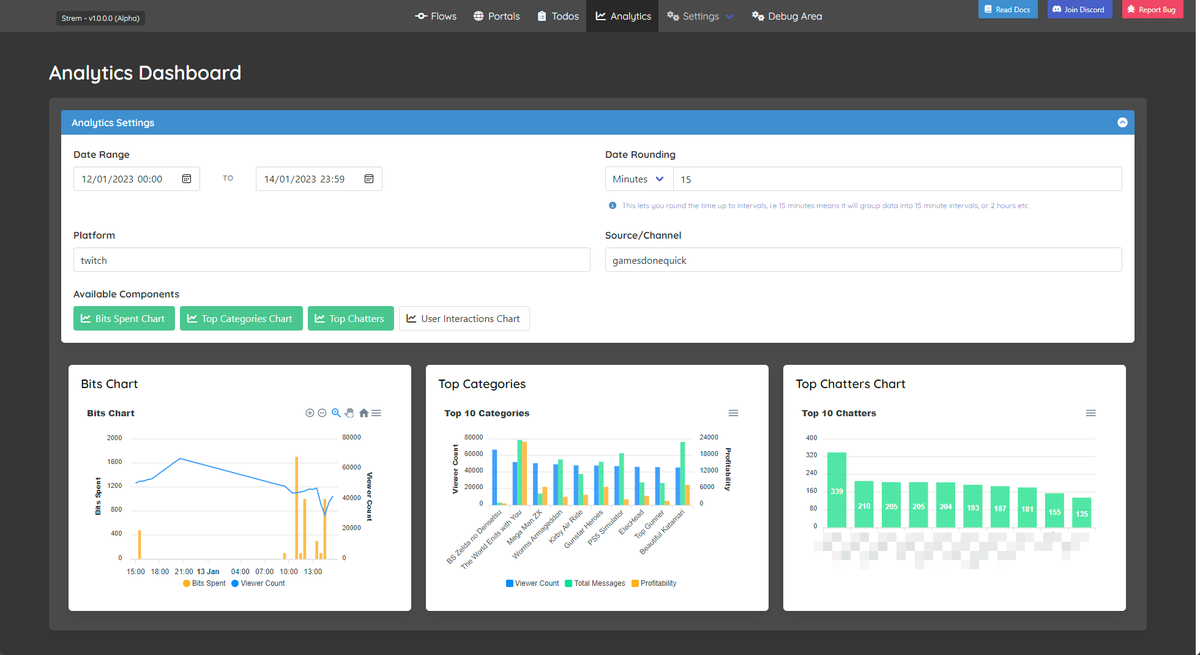The height and width of the screenshot is (655, 1200).
Task: Open the Top 10 Categories chart menu
Action: click(733, 413)
